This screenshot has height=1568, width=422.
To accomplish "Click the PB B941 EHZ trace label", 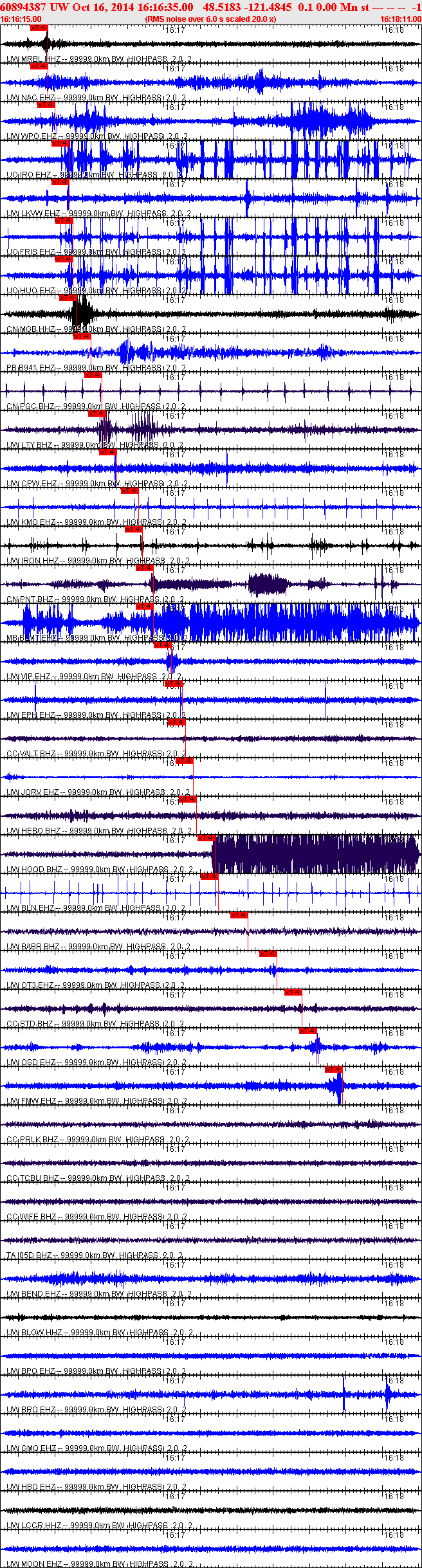I will click(x=96, y=368).
